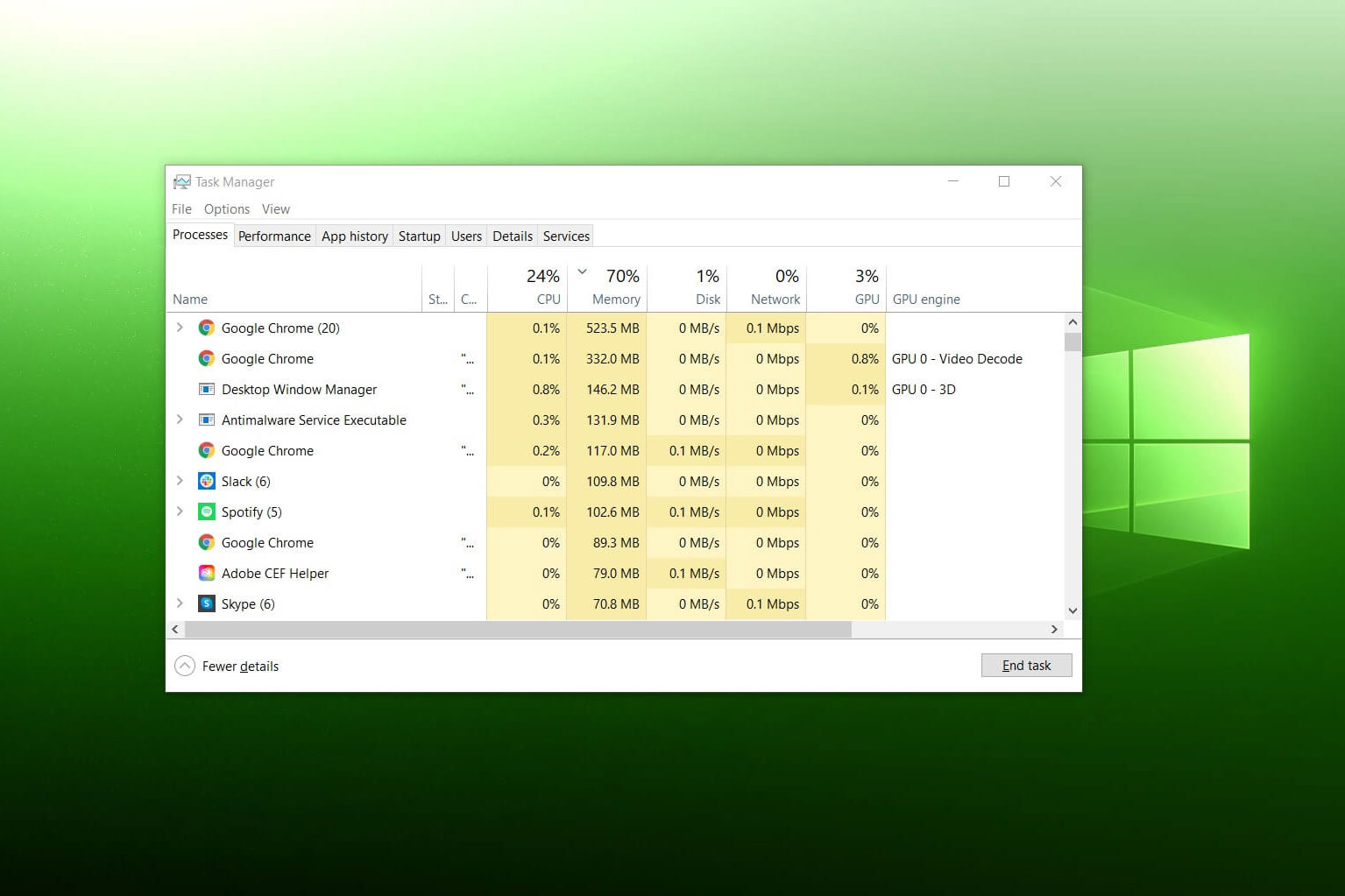Image resolution: width=1345 pixels, height=896 pixels.
Task: Click the Skype app icon
Action: [207, 603]
